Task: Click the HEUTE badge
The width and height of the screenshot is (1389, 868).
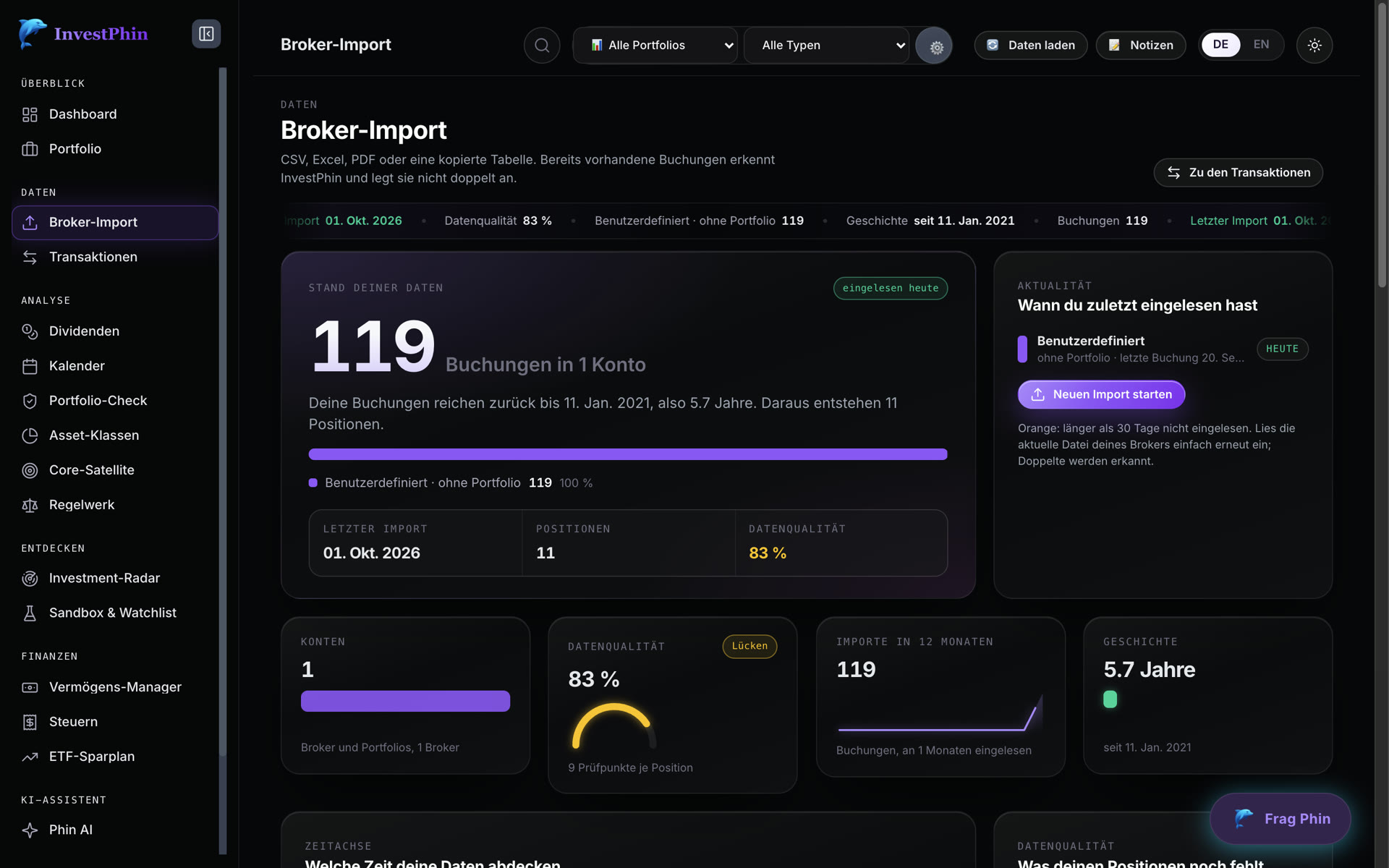Action: click(x=1282, y=349)
